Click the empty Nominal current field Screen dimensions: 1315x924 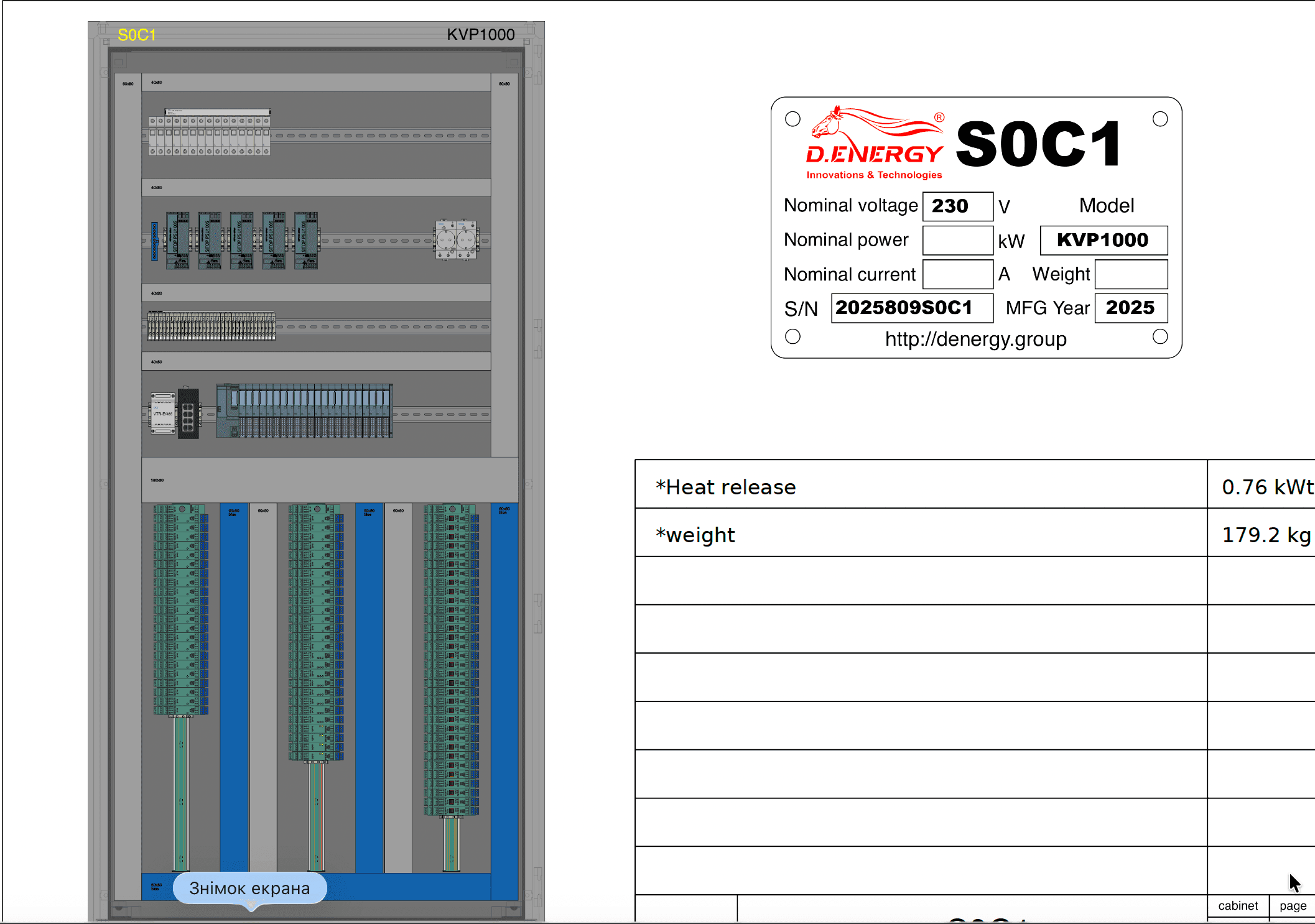point(957,274)
